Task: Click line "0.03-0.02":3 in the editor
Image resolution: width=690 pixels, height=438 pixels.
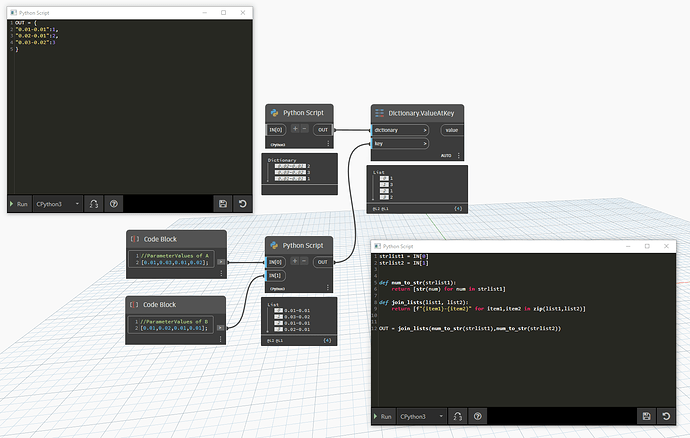Action: (x=36, y=42)
